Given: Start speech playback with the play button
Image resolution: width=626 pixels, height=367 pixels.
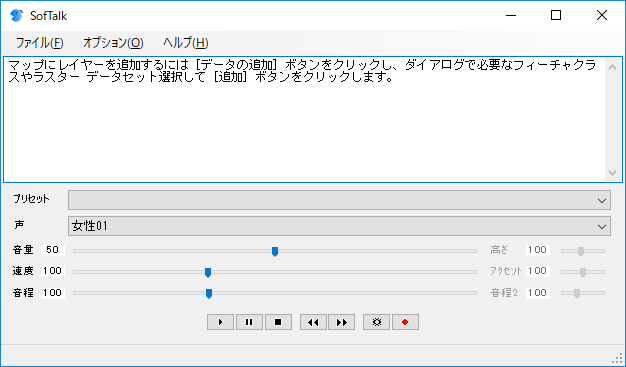Looking at the screenshot, I should (x=220, y=322).
